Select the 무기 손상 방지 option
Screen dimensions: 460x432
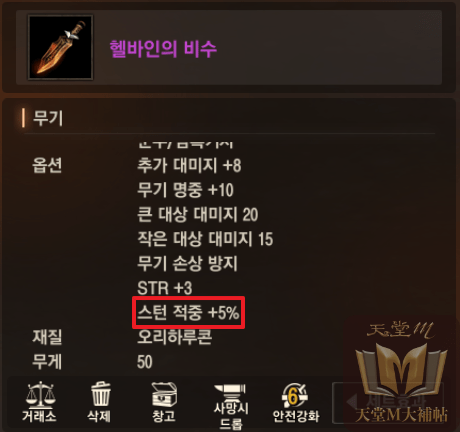188,264
